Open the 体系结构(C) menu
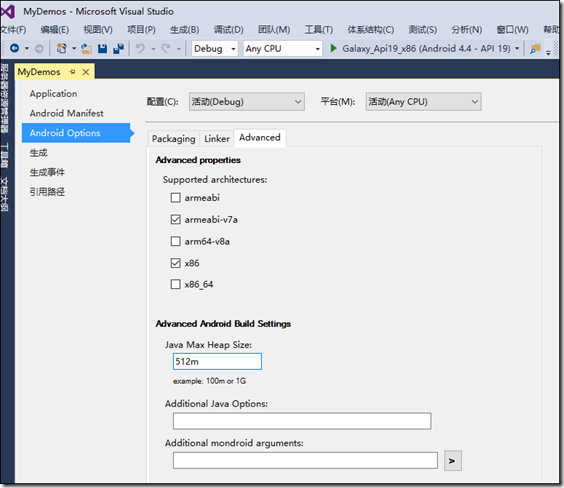The image size is (564, 488). click(x=370, y=29)
